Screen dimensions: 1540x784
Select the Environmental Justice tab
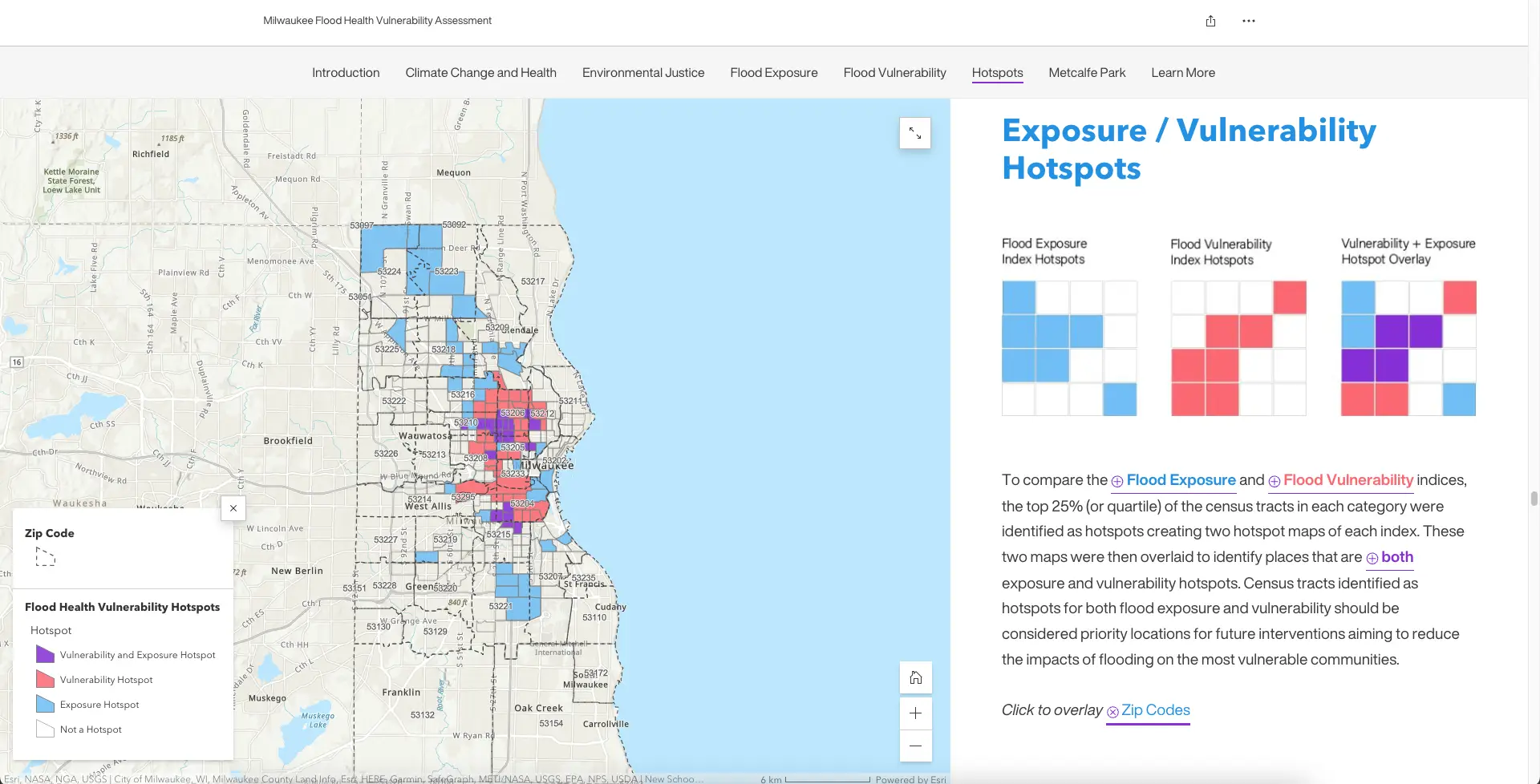click(642, 73)
